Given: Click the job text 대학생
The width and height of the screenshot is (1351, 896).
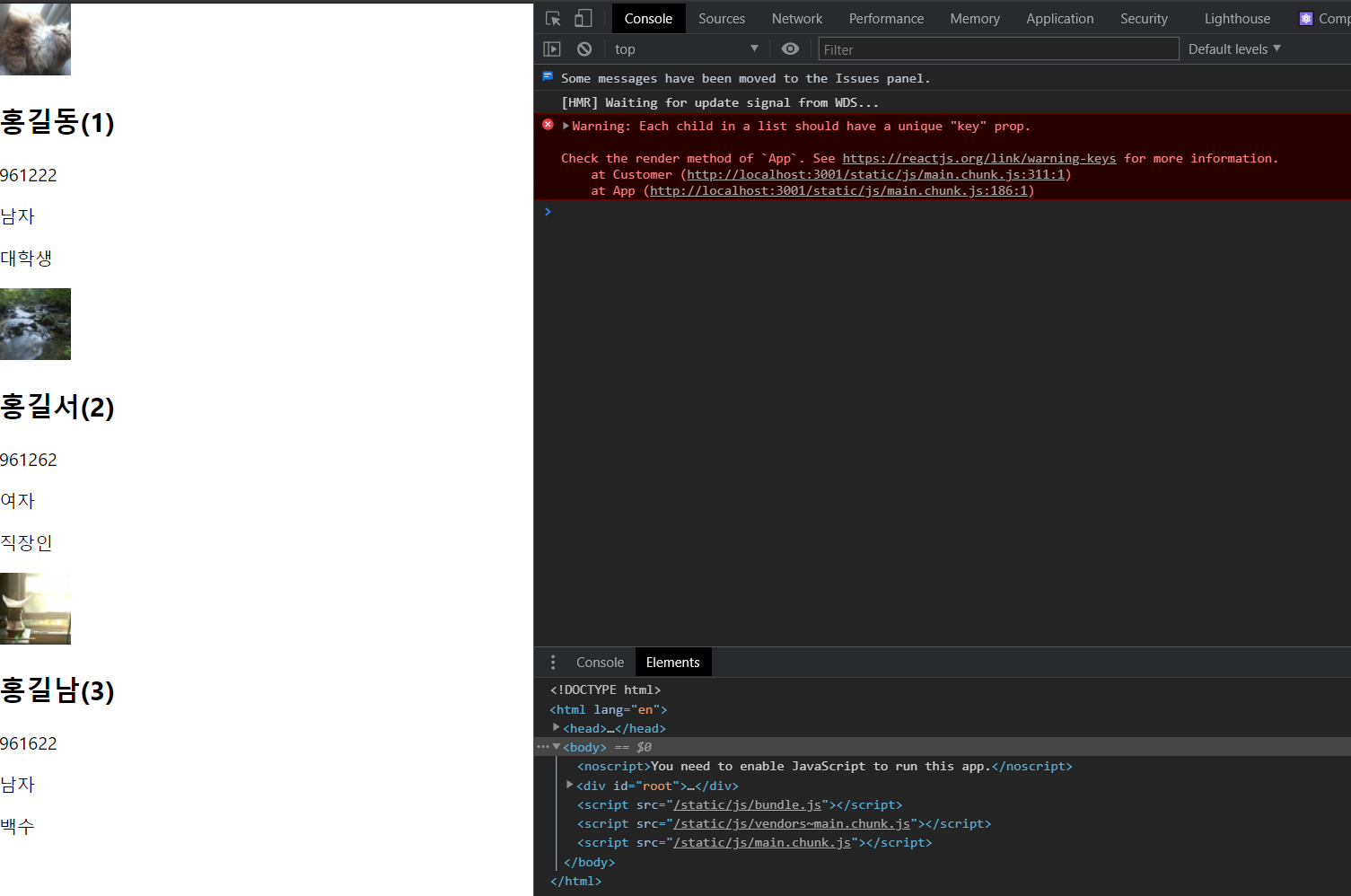Looking at the screenshot, I should tap(26, 259).
